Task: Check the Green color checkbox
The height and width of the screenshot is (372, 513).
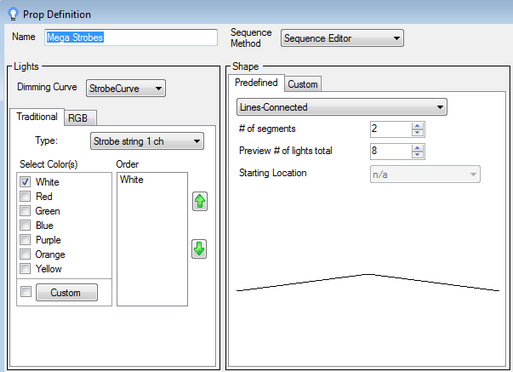Action: tap(25, 211)
